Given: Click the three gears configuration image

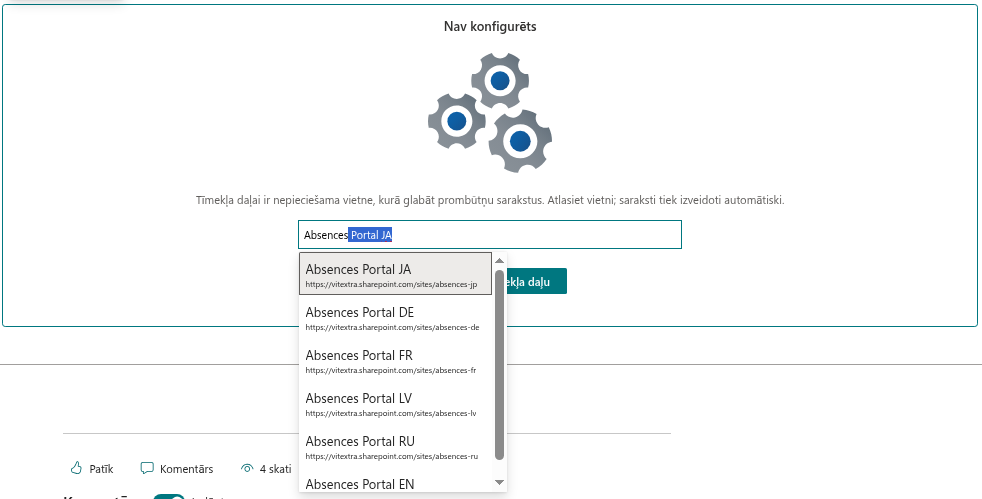Looking at the screenshot, I should [490, 113].
